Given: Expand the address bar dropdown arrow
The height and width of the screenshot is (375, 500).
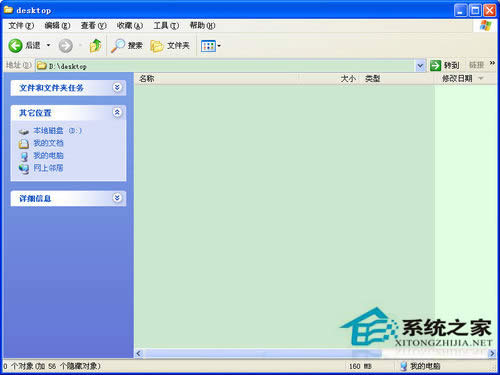Looking at the screenshot, I should coord(420,66).
